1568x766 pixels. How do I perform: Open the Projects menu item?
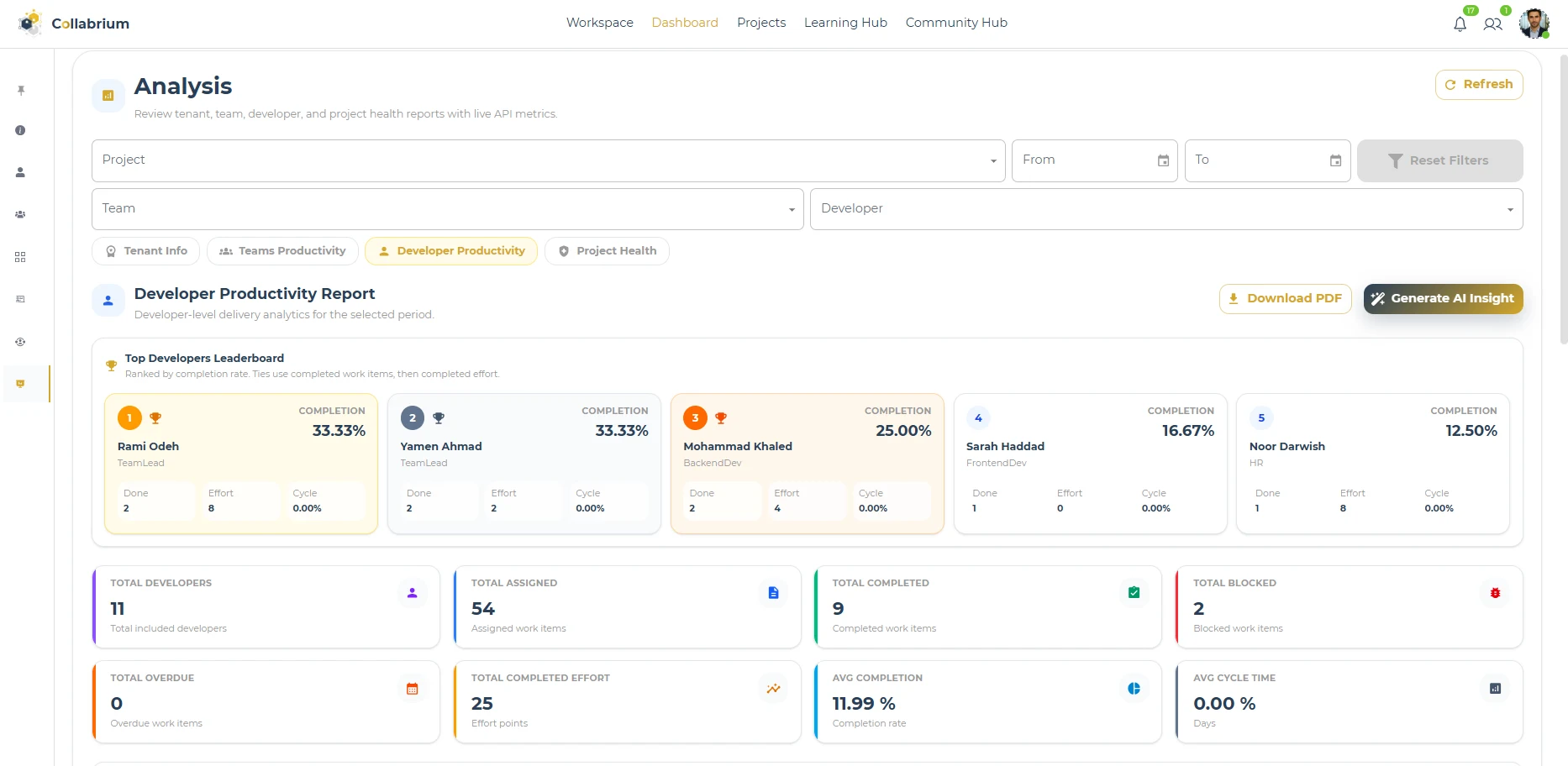click(x=761, y=23)
